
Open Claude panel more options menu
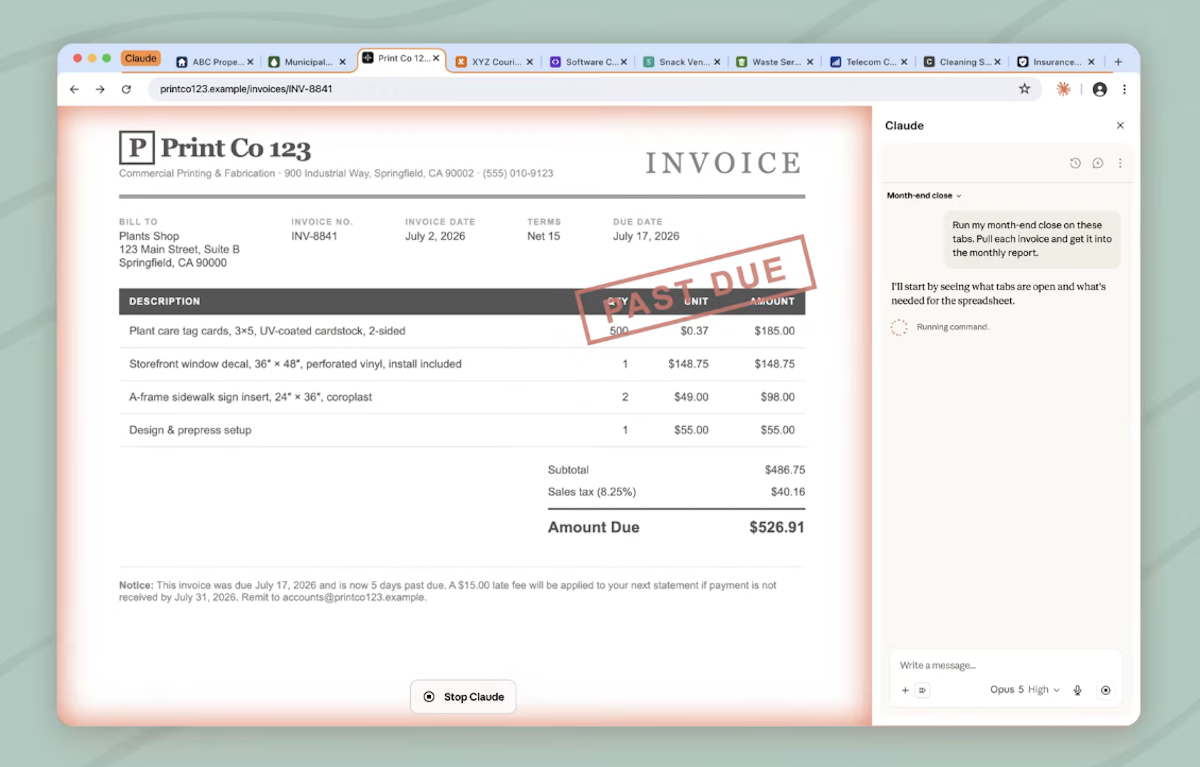[x=1120, y=163]
